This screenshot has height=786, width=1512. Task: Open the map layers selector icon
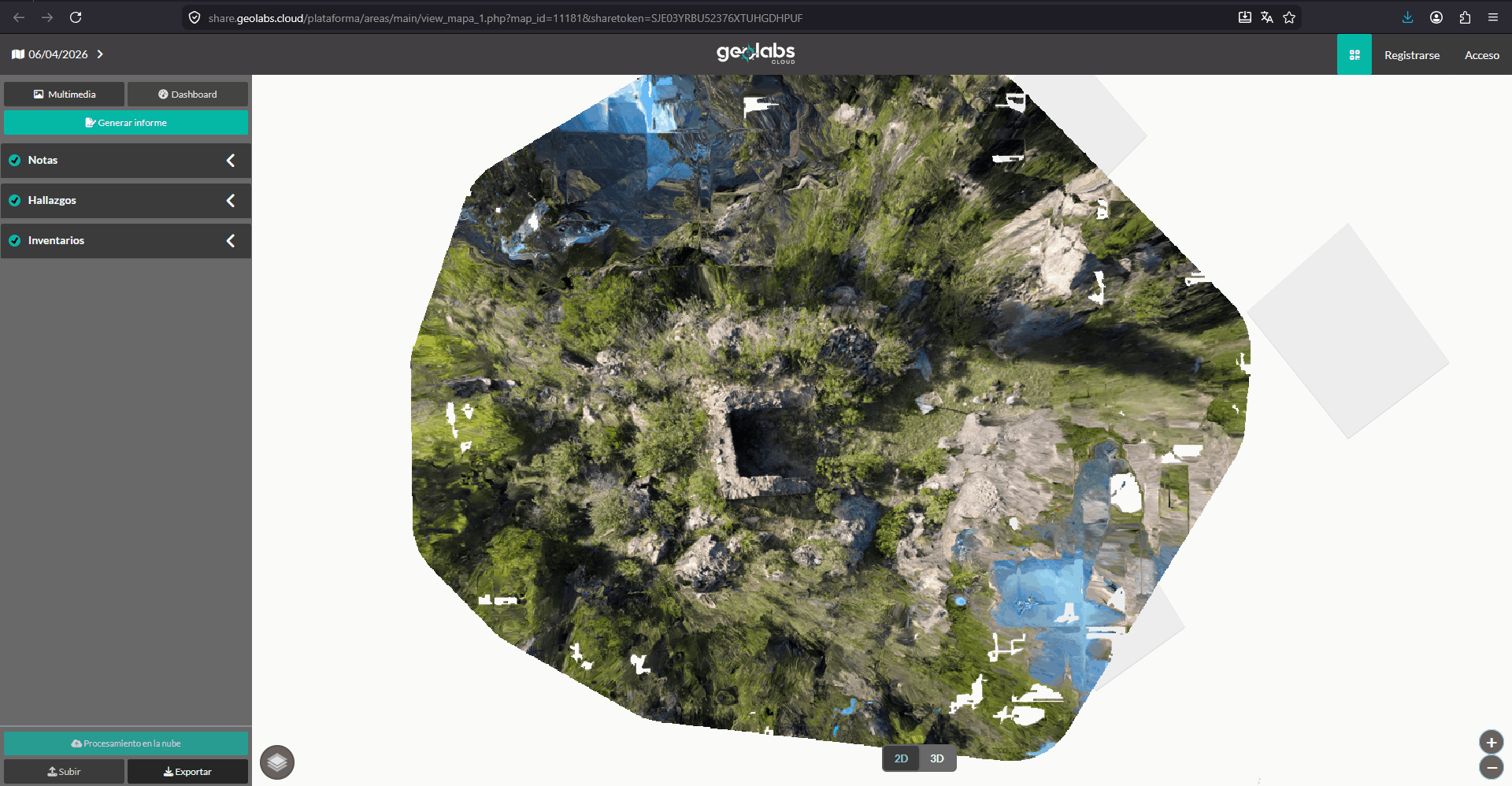coord(277,762)
